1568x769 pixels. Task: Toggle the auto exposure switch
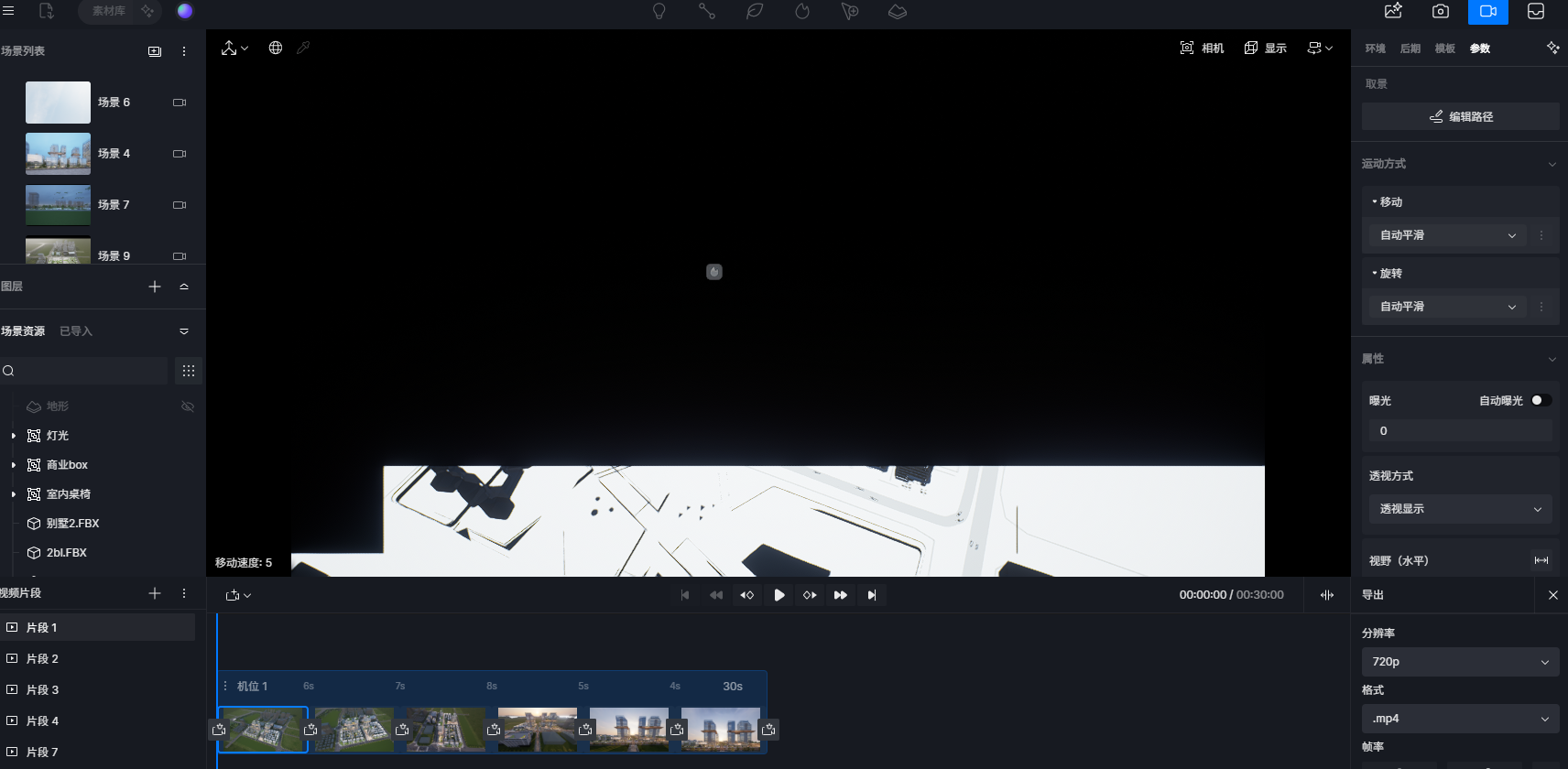pyautogui.click(x=1541, y=400)
